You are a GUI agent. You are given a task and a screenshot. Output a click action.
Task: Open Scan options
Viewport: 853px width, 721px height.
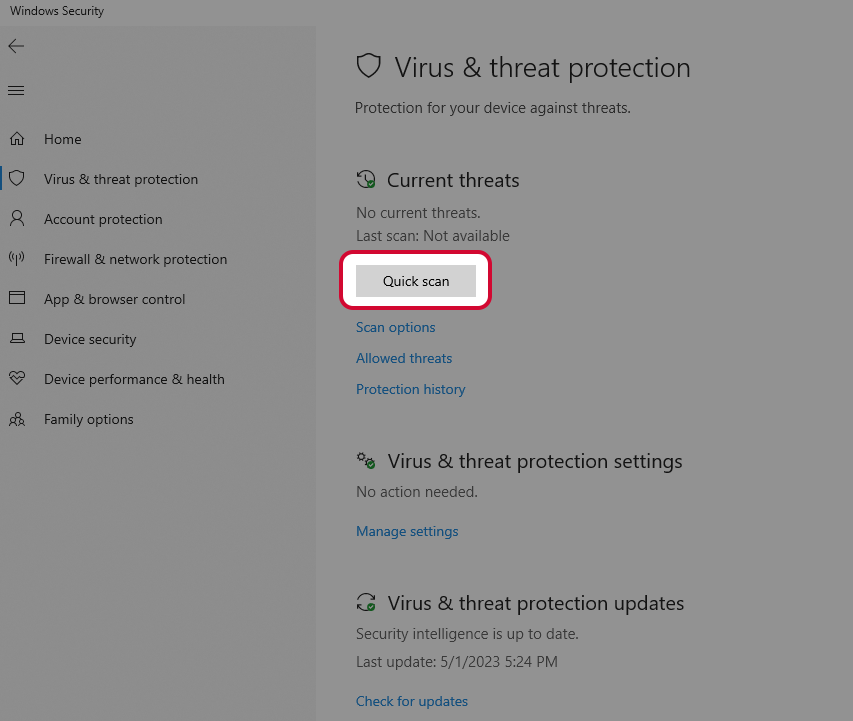(395, 327)
